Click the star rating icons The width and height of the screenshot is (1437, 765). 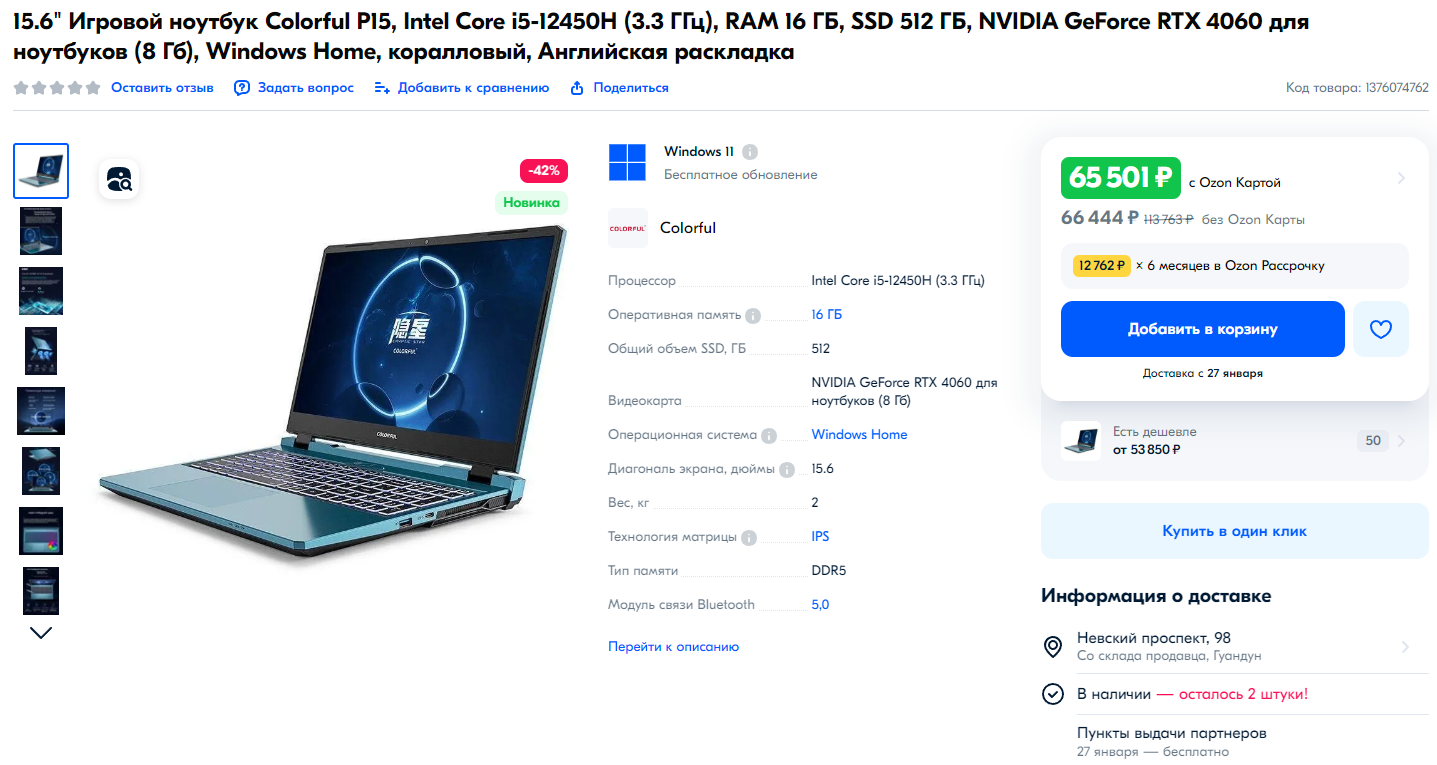click(57, 88)
